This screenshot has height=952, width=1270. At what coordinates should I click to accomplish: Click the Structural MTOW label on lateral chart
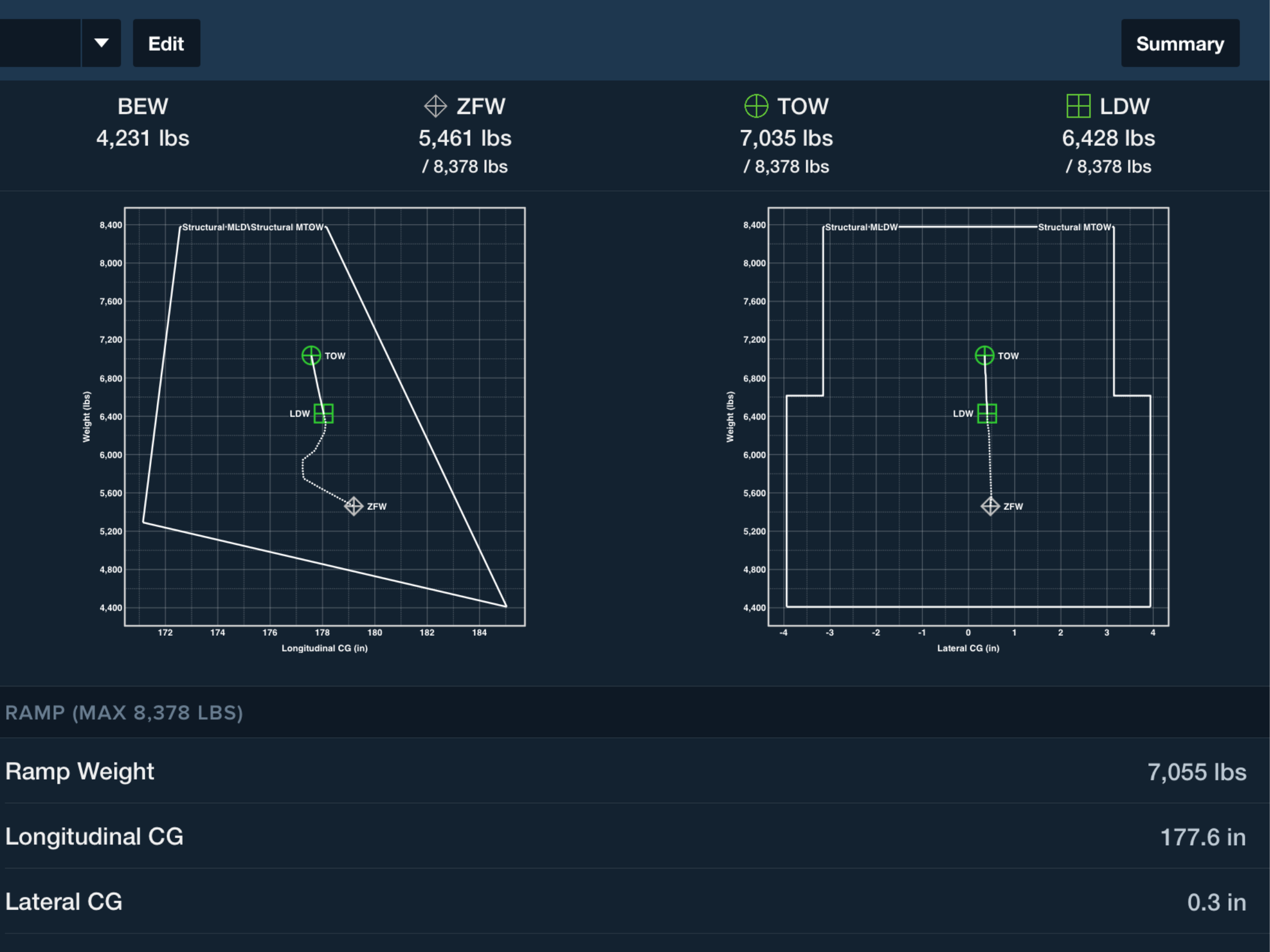pyautogui.click(x=1074, y=227)
